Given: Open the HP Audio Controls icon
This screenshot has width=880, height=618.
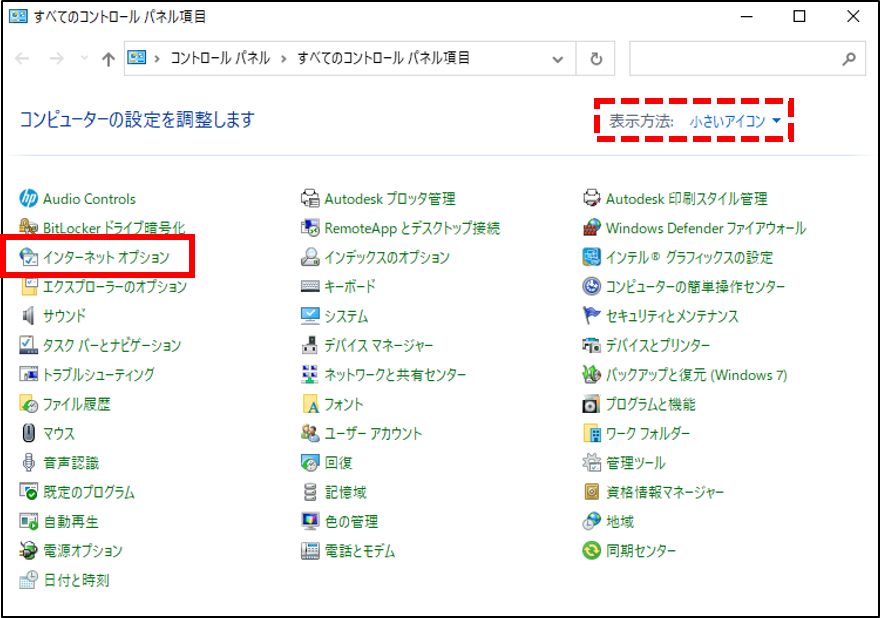Looking at the screenshot, I should pyautogui.click(x=28, y=198).
